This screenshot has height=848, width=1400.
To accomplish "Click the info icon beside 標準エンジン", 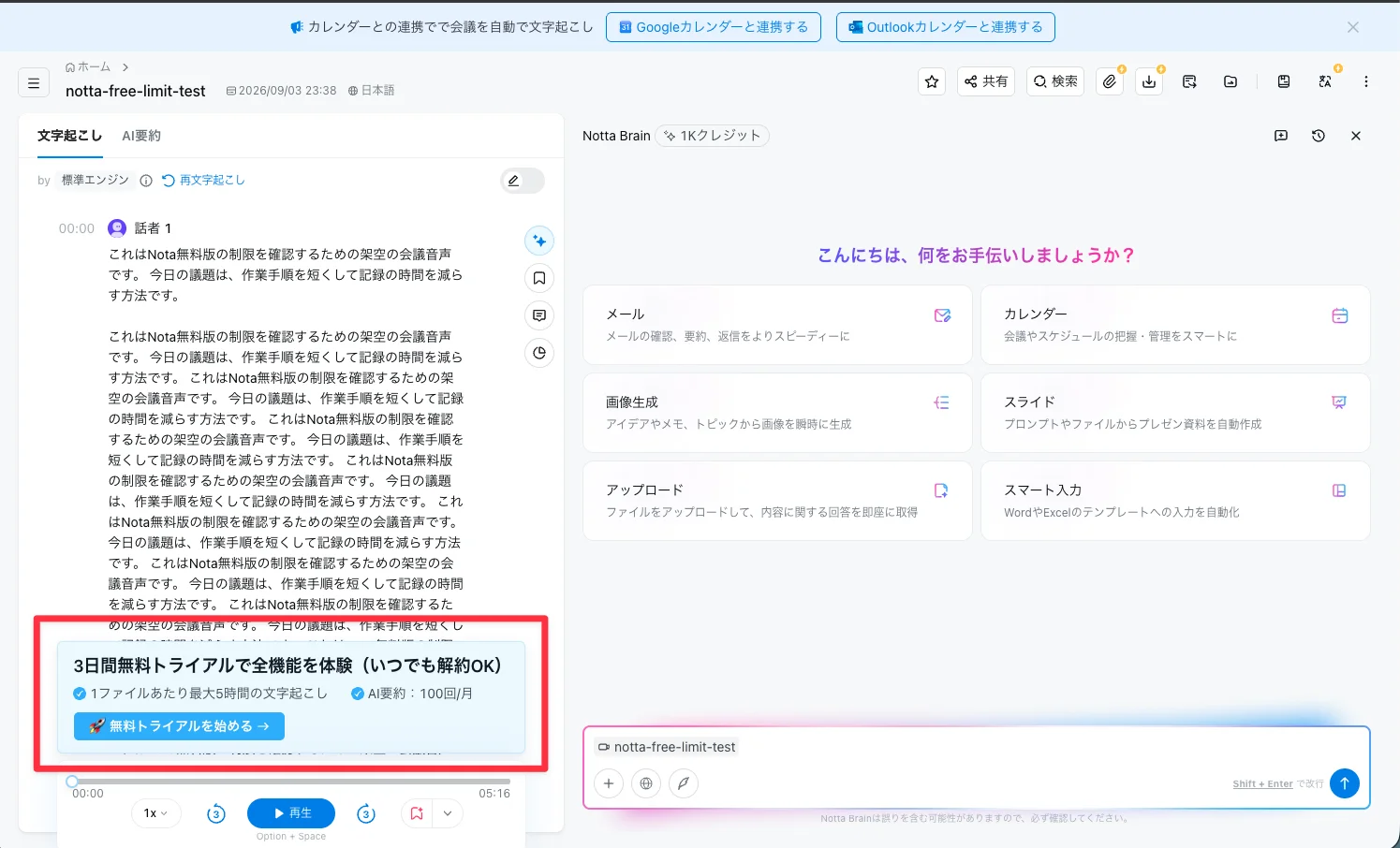I will click(146, 181).
